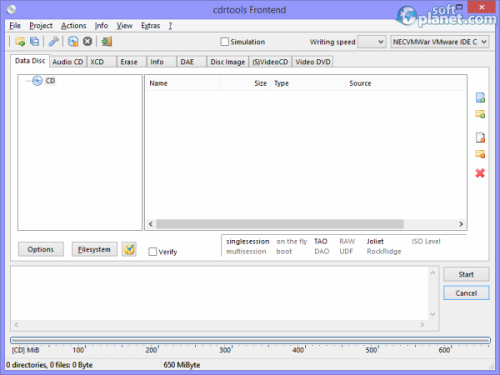Open the Info menu
This screenshot has width=500, height=375.
[101, 26]
